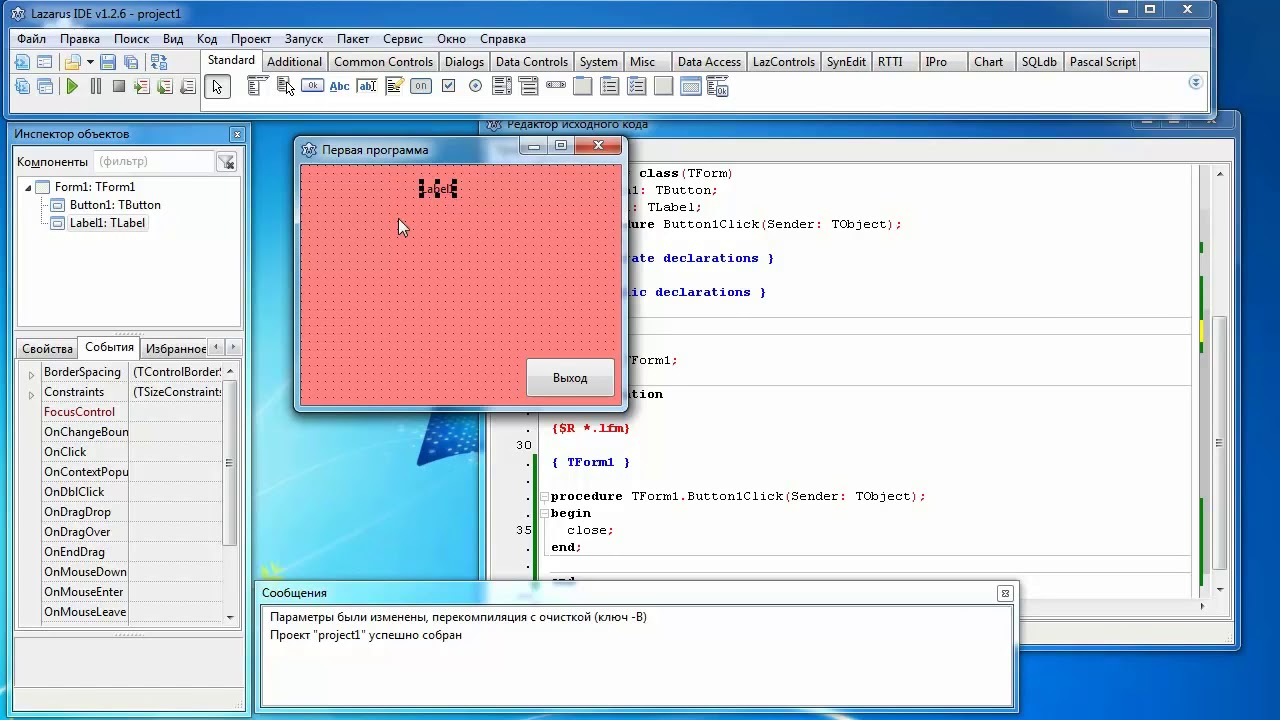Select the TGroupBox component icon
1280x720 pixels.
(583, 86)
